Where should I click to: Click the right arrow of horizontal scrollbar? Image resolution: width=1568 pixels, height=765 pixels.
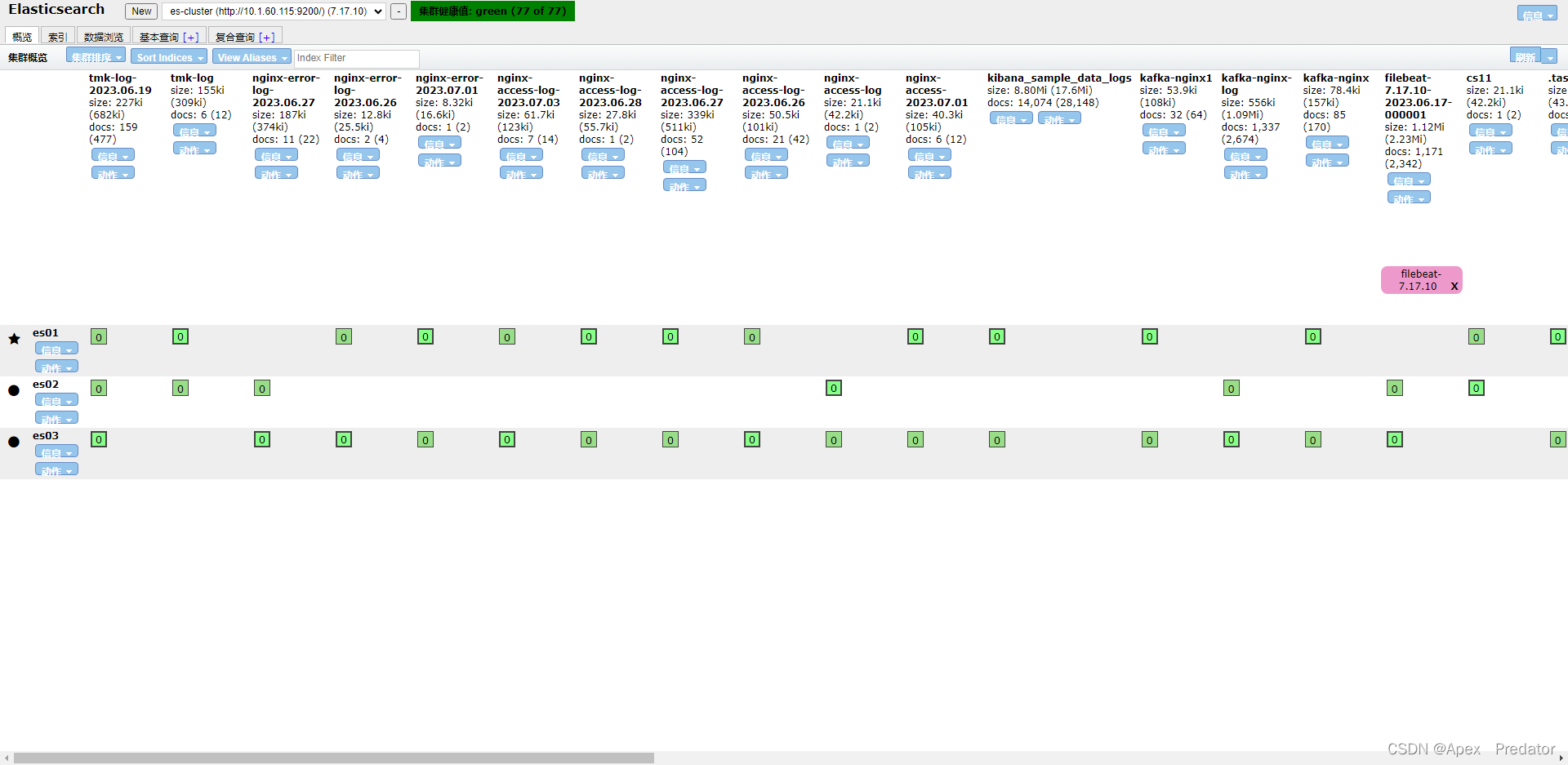1561,758
